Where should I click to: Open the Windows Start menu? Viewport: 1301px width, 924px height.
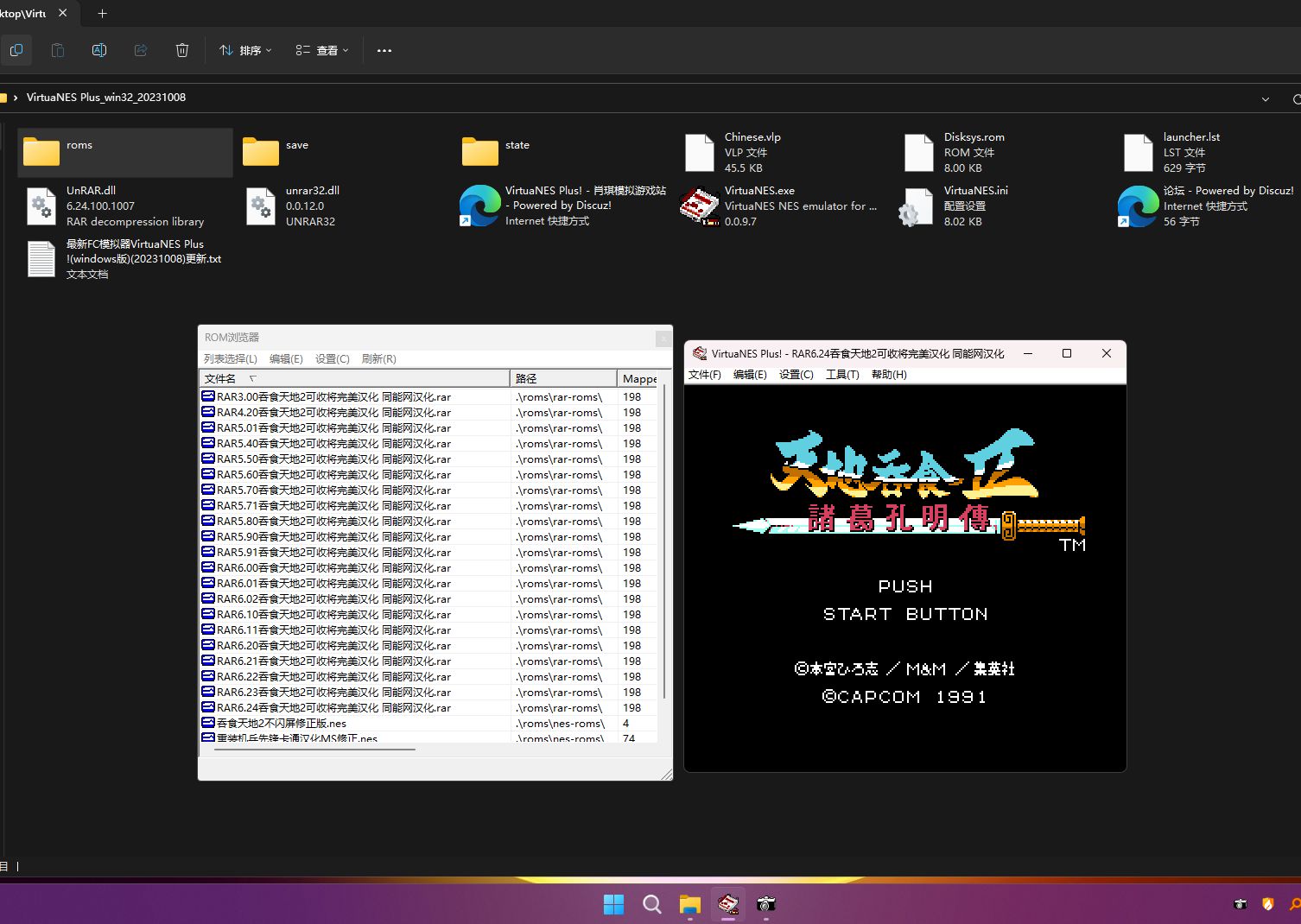tap(614, 904)
